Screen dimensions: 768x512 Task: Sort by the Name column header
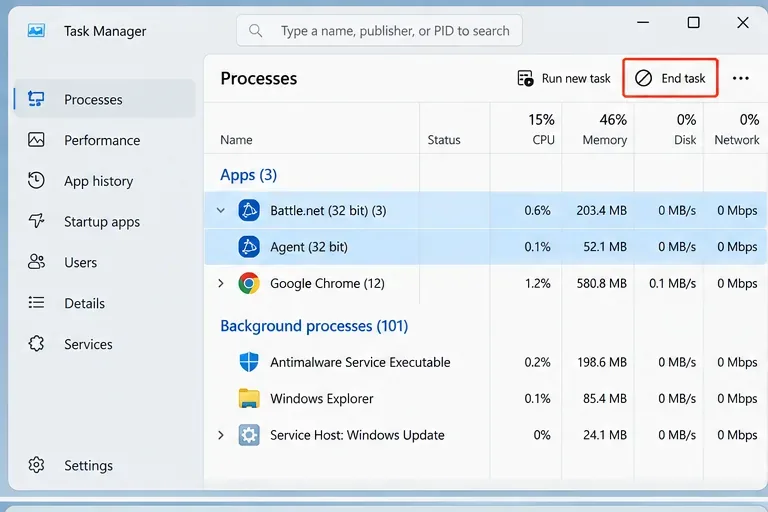236,140
